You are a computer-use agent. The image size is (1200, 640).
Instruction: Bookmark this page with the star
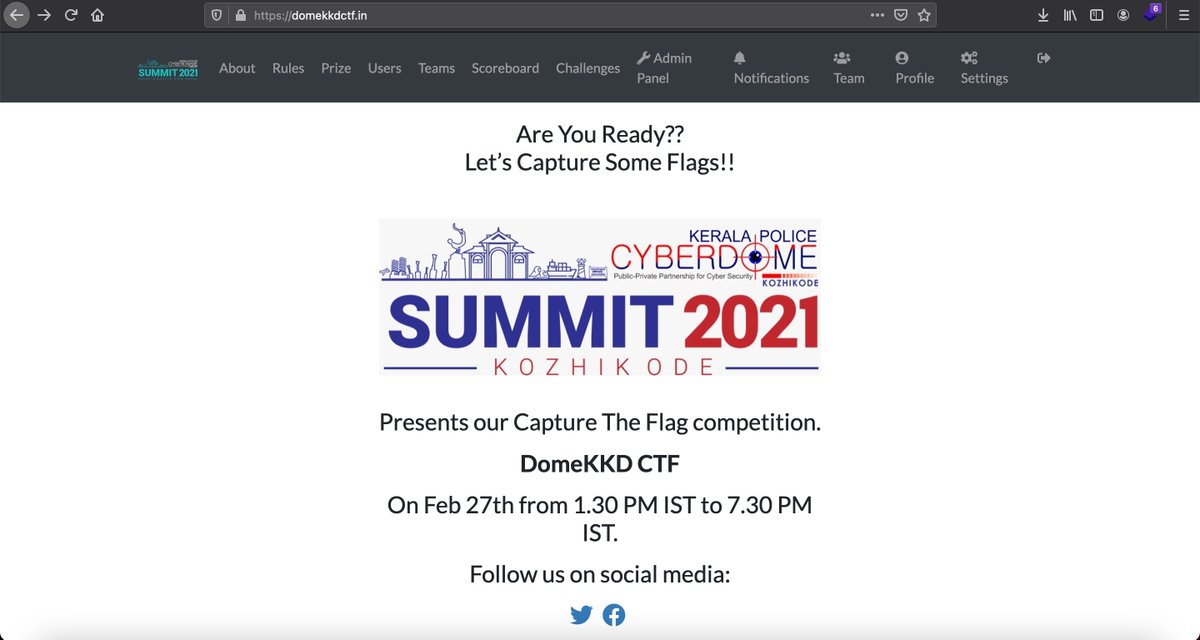(x=924, y=15)
